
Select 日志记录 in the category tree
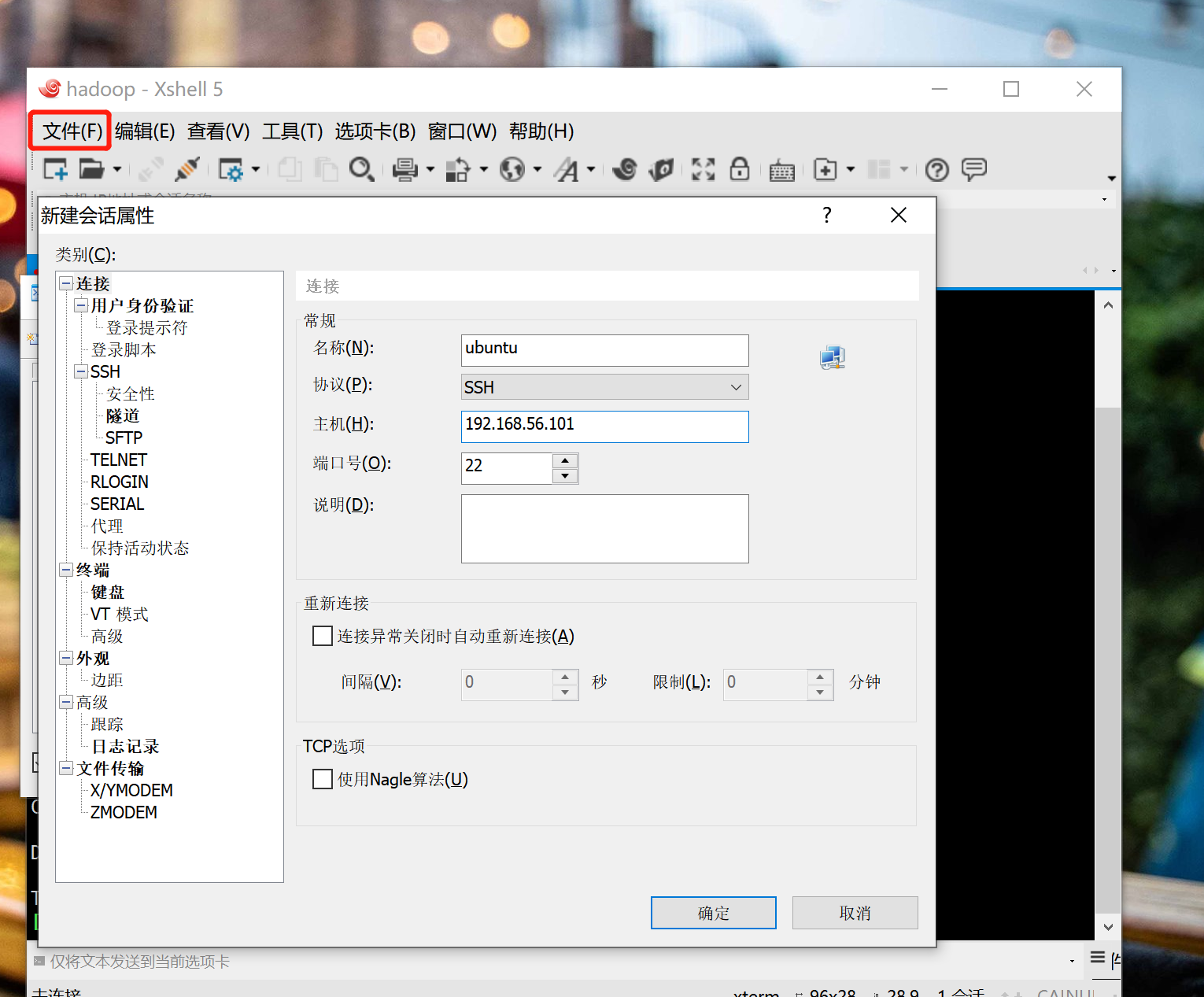(x=125, y=746)
